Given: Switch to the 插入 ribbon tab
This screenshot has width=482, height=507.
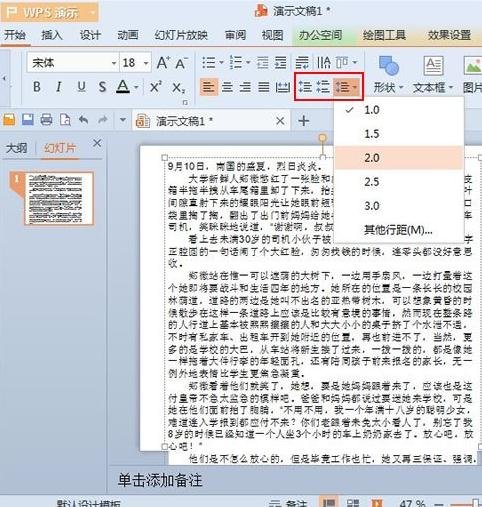Looking at the screenshot, I should 52,35.
